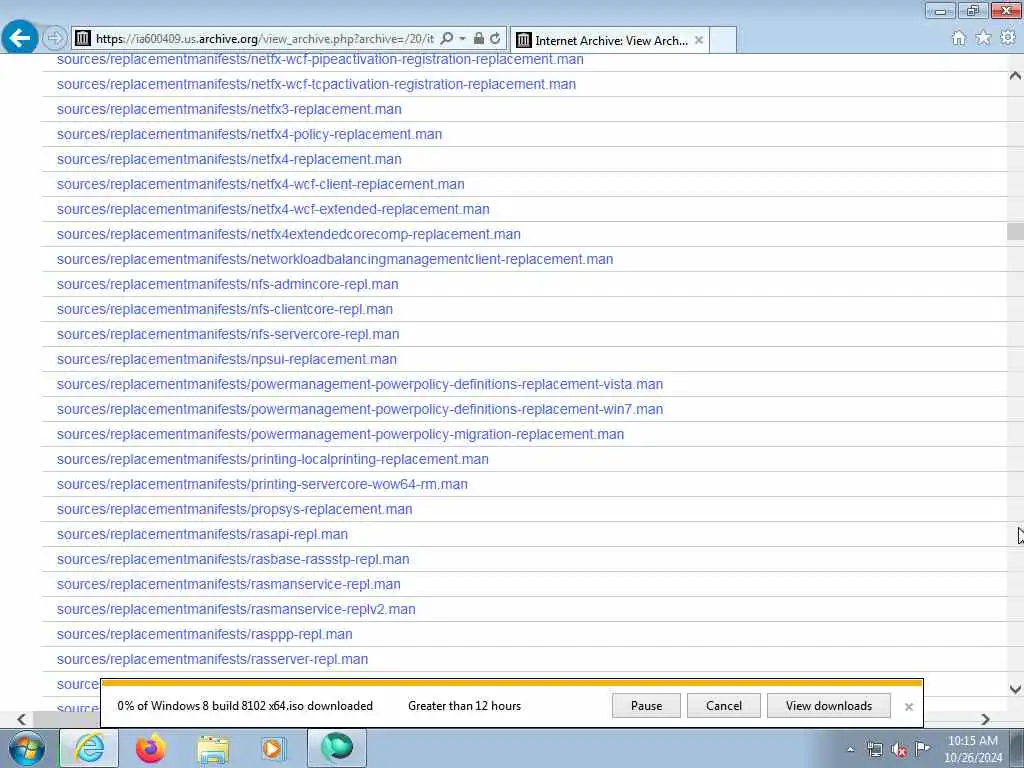Screen dimensions: 1024x768
Task: Open netfx4extendedcorecomp-replacement.man link
Action: point(289,234)
